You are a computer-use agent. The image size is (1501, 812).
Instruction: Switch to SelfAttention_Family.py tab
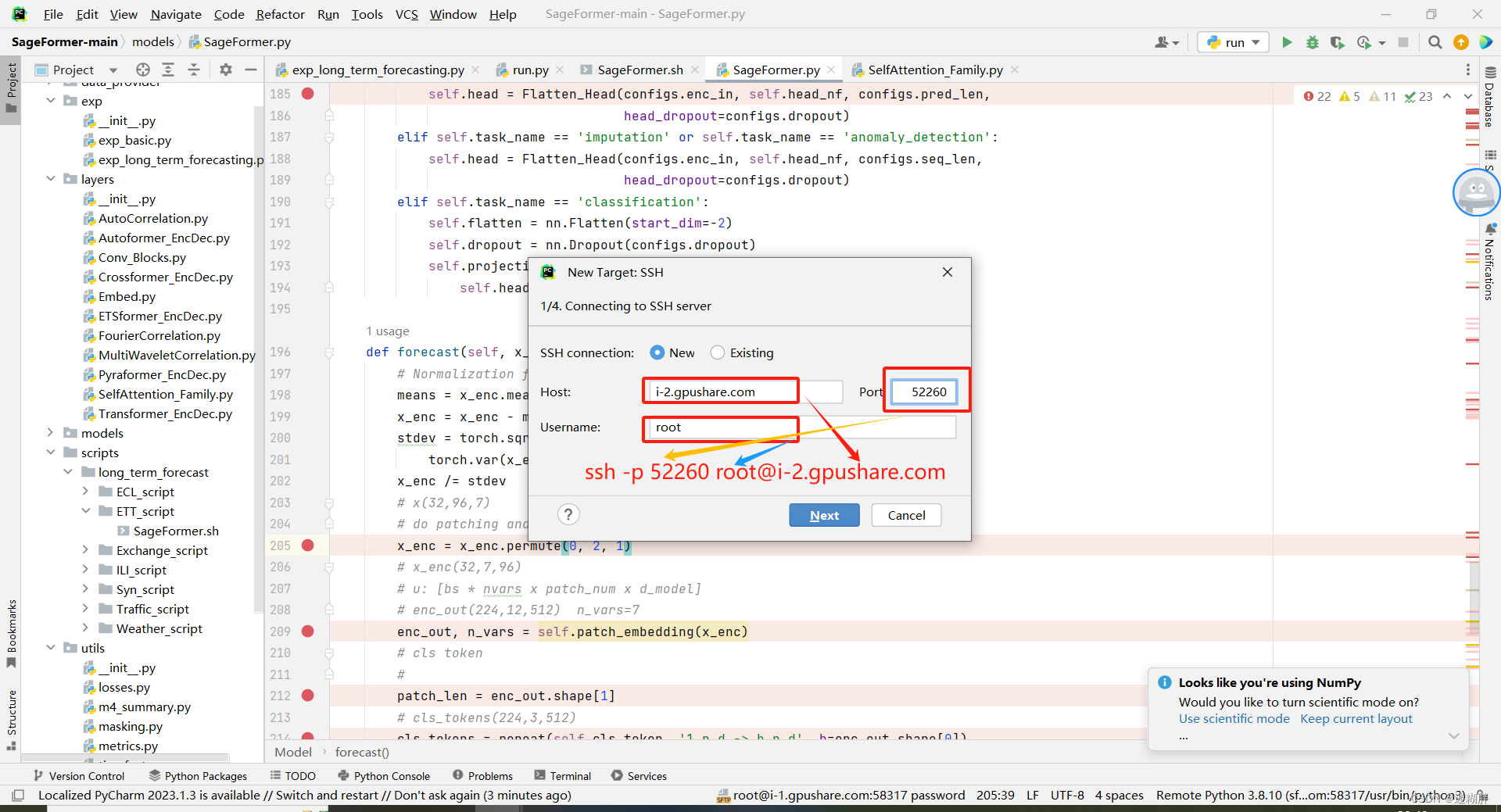(x=935, y=70)
